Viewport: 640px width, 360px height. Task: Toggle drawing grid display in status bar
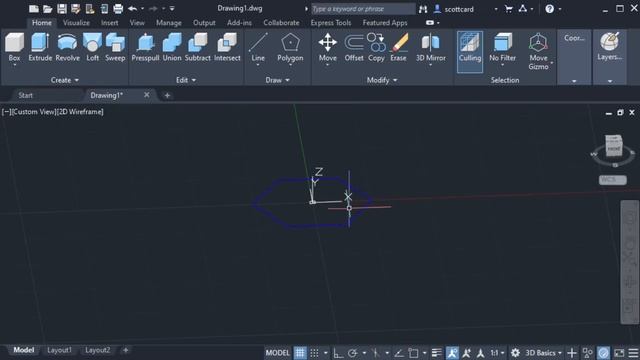pyautogui.click(x=300, y=353)
